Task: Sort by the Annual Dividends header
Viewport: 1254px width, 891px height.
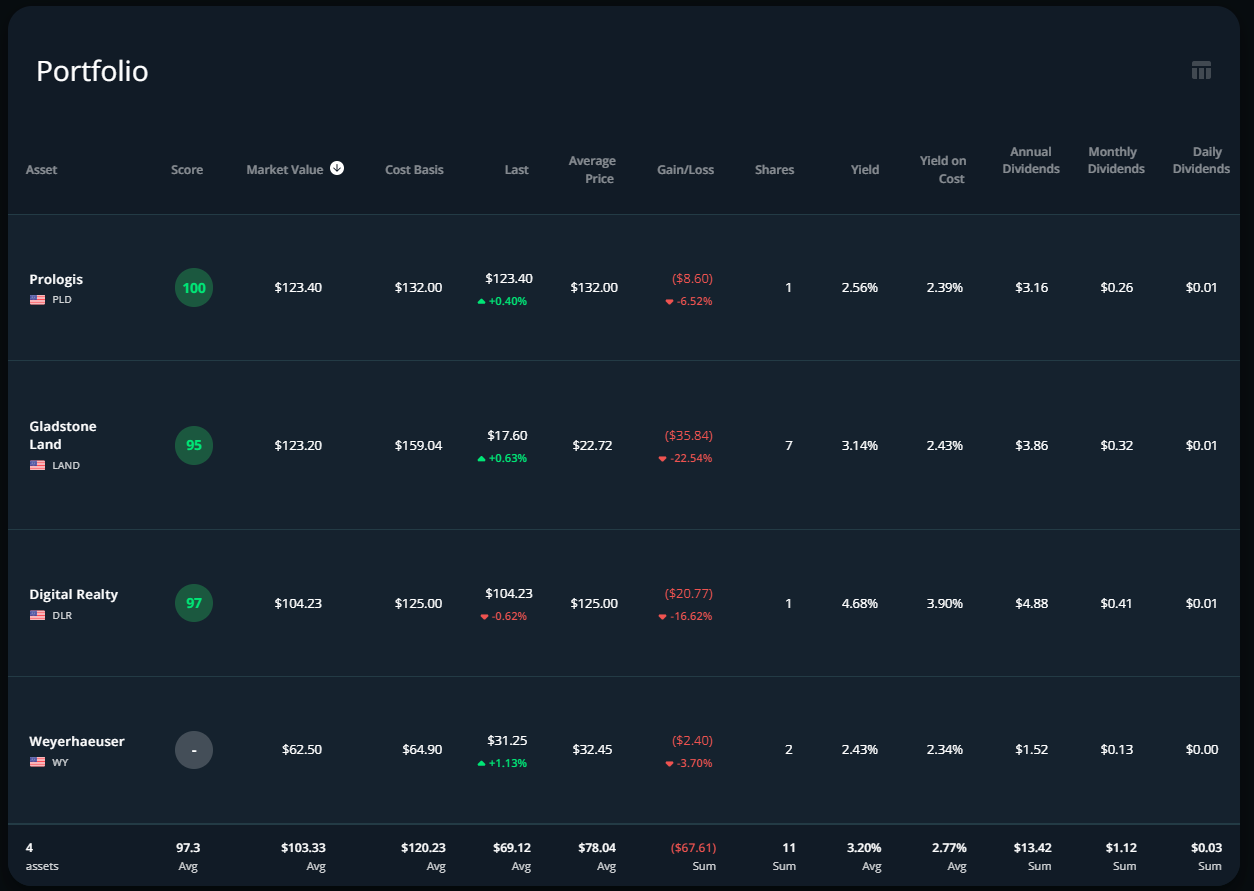Action: pos(1030,161)
